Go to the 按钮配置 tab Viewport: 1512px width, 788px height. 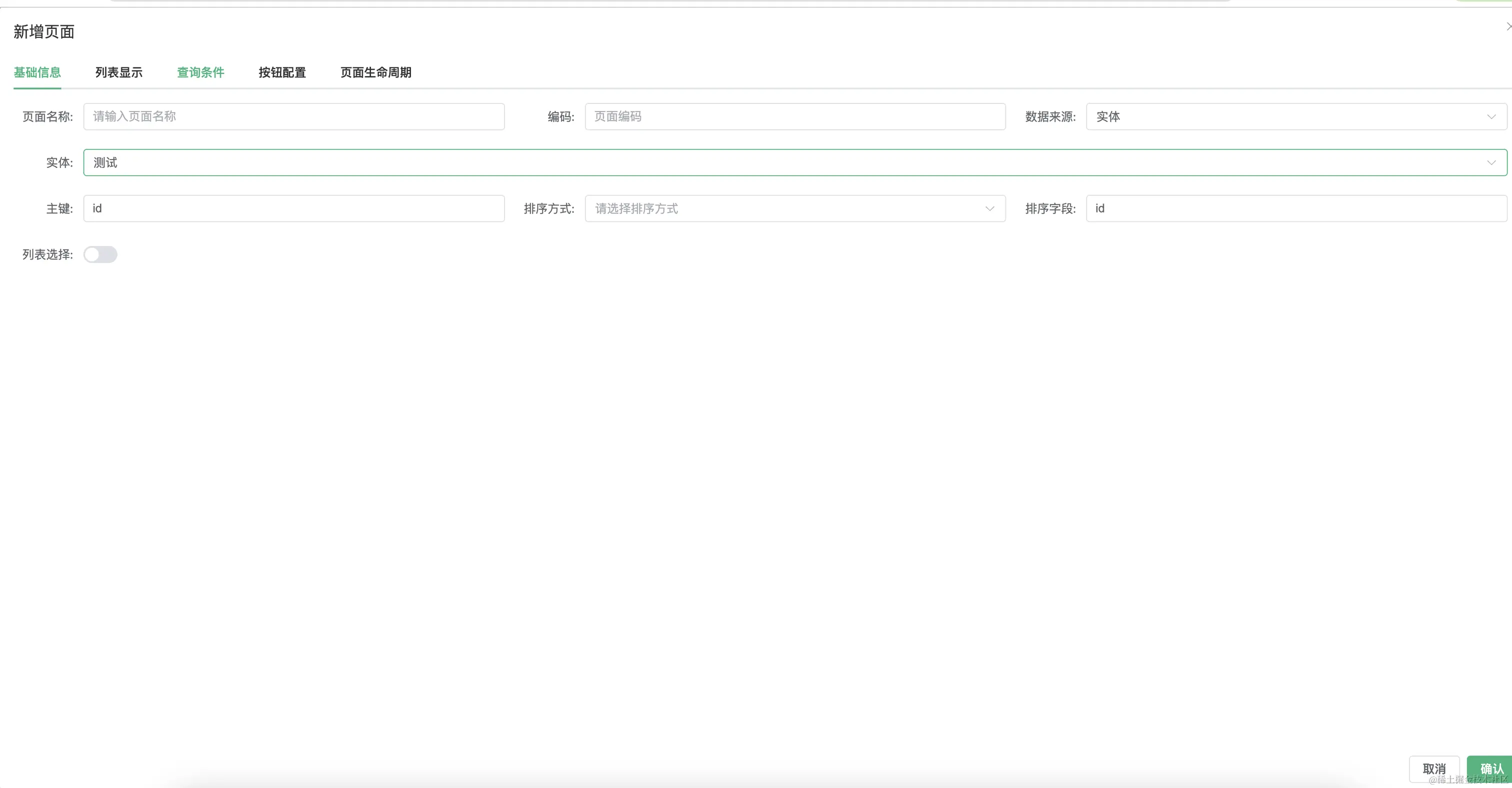281,72
